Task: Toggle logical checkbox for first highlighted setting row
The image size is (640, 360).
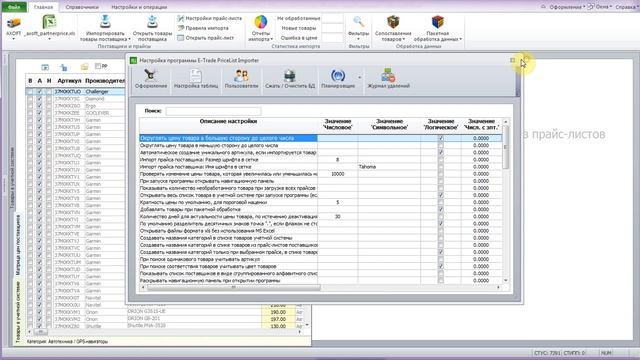Action: (x=440, y=138)
